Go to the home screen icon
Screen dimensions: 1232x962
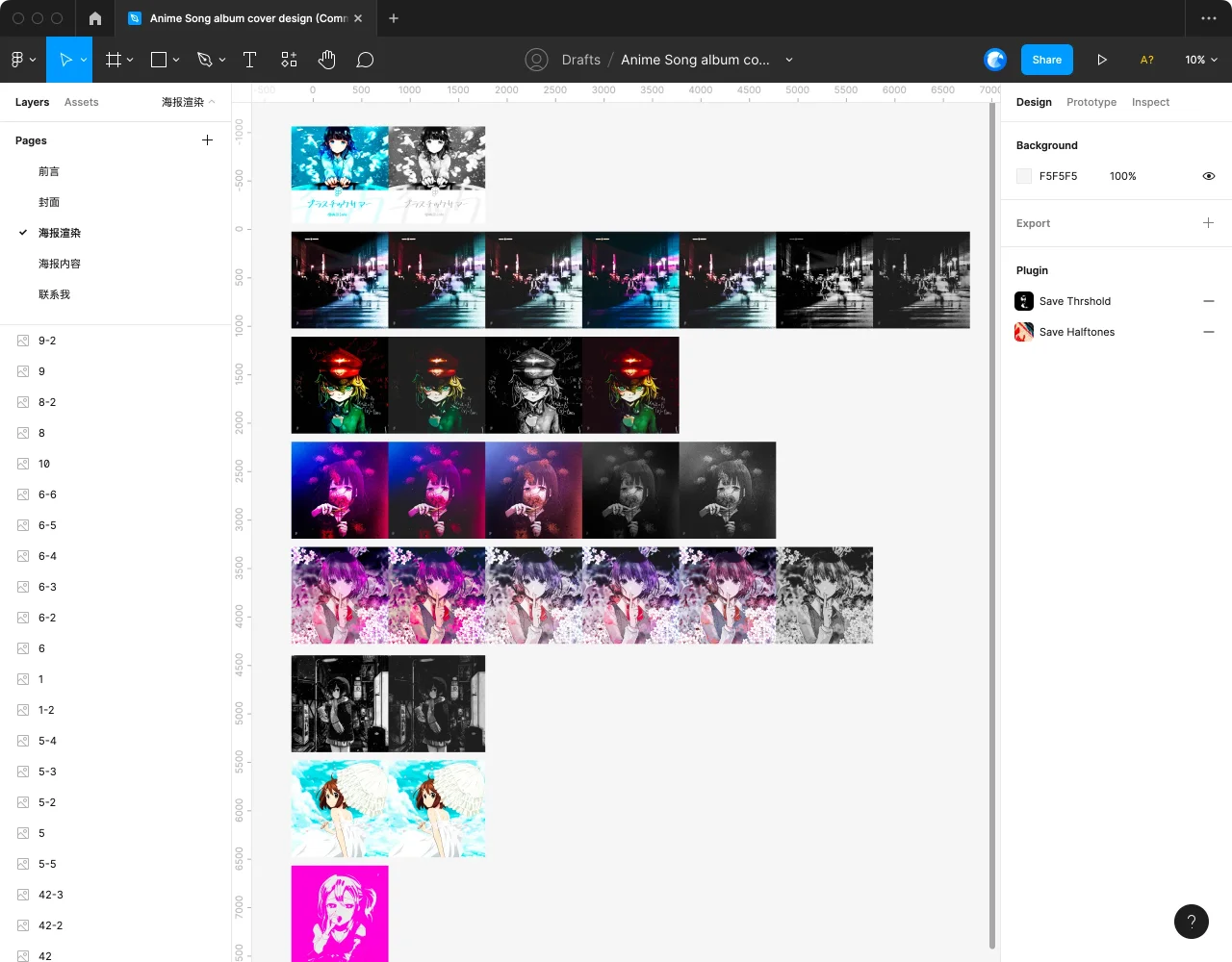pos(94,18)
